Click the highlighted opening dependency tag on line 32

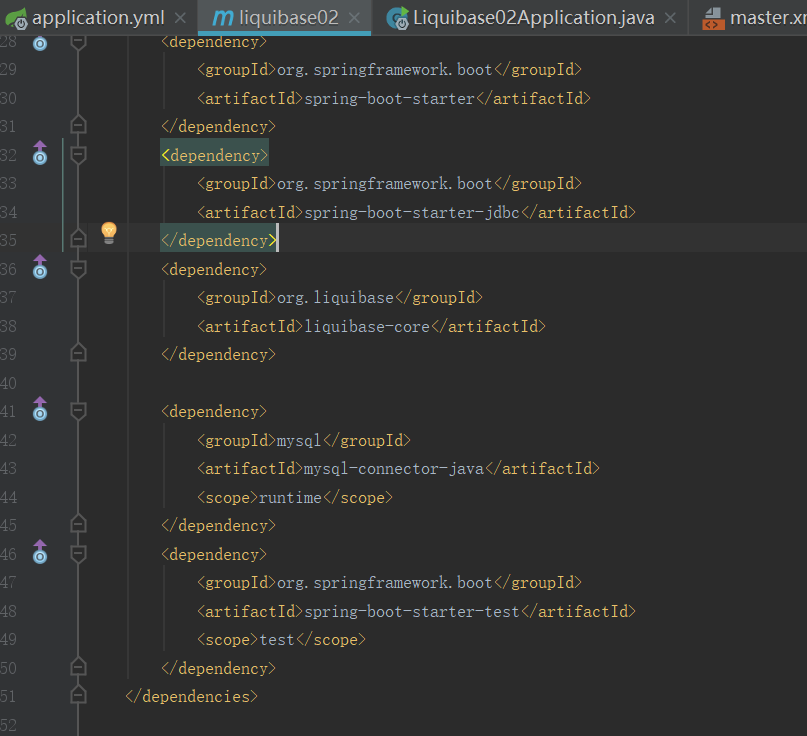[214, 155]
